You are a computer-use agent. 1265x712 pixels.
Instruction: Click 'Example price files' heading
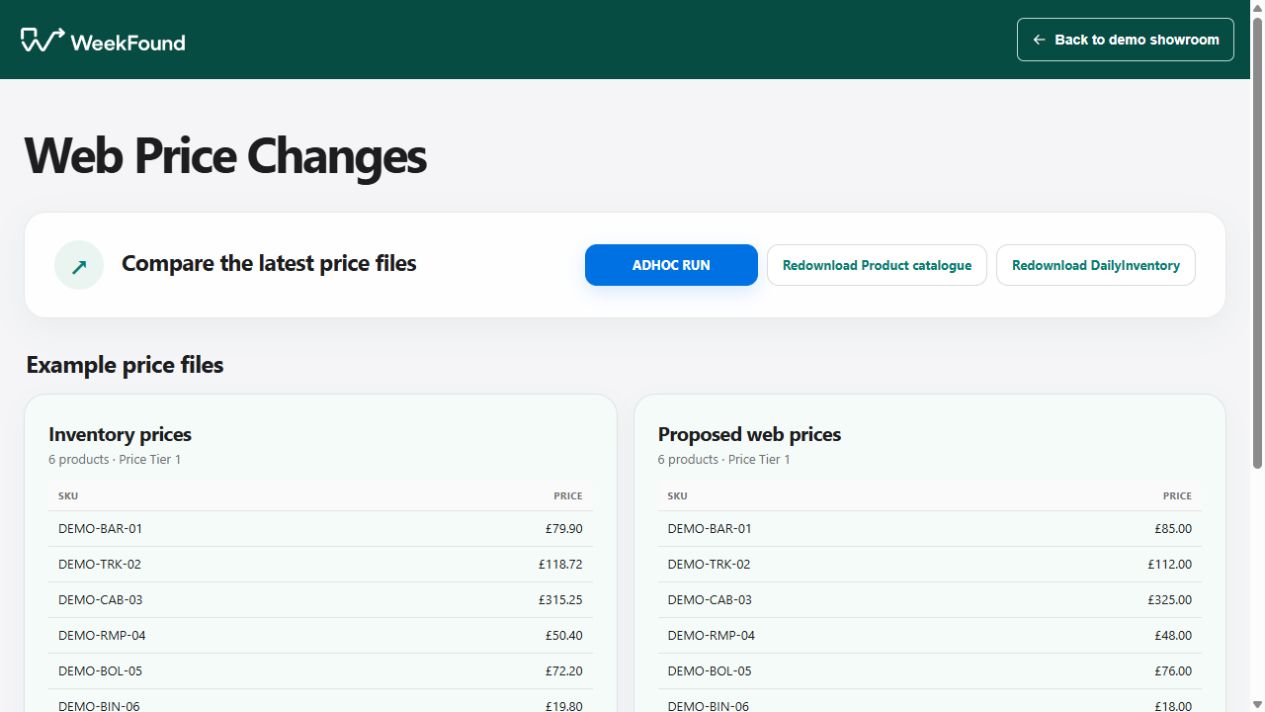[x=125, y=365]
